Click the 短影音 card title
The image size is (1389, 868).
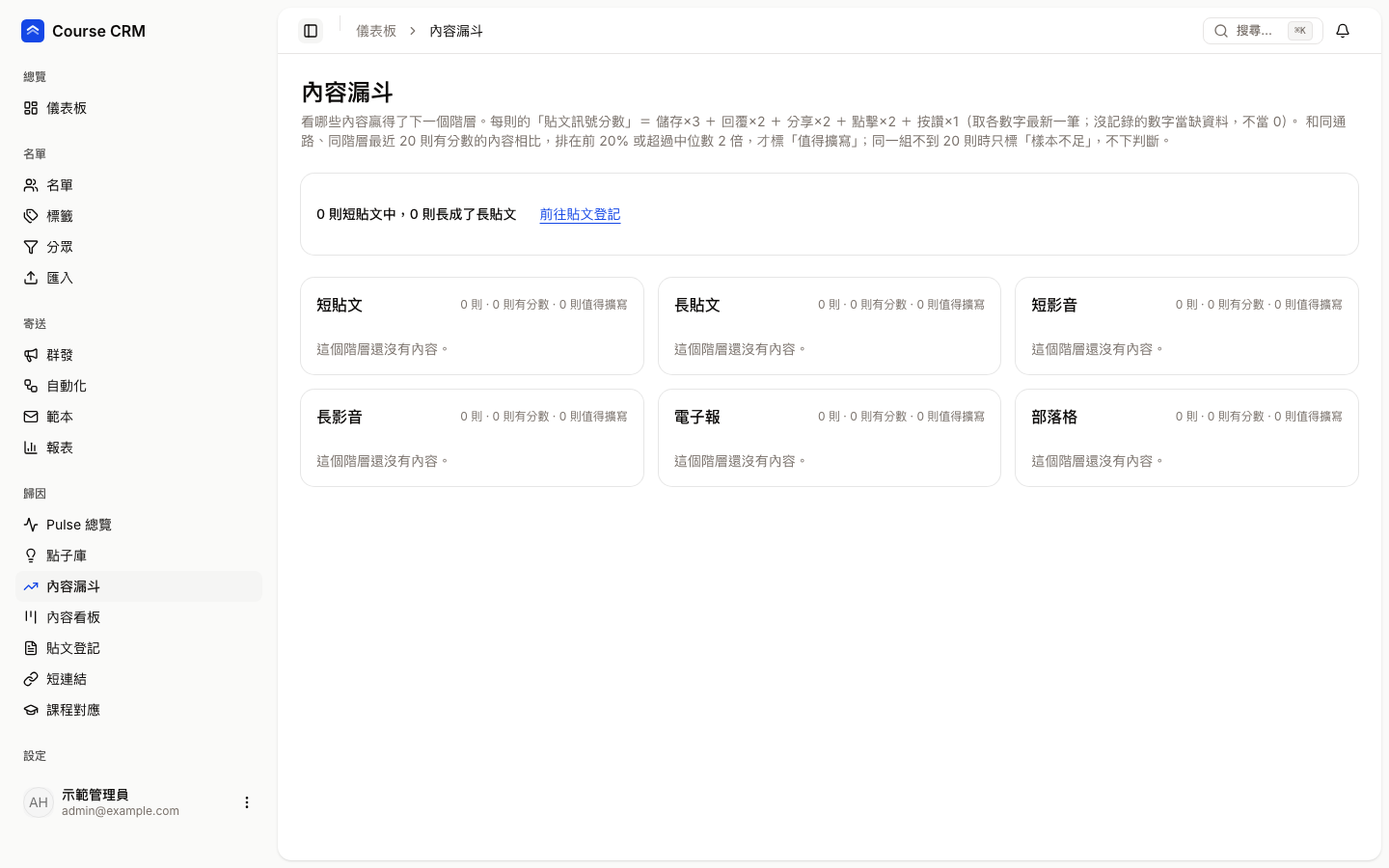1054,305
